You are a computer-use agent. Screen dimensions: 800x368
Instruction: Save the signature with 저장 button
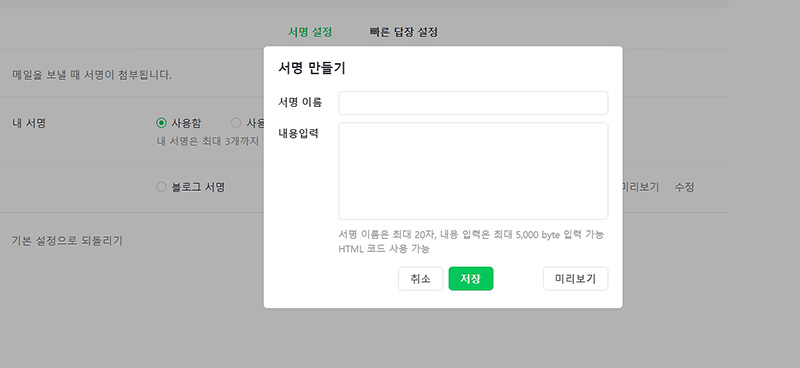click(470, 279)
